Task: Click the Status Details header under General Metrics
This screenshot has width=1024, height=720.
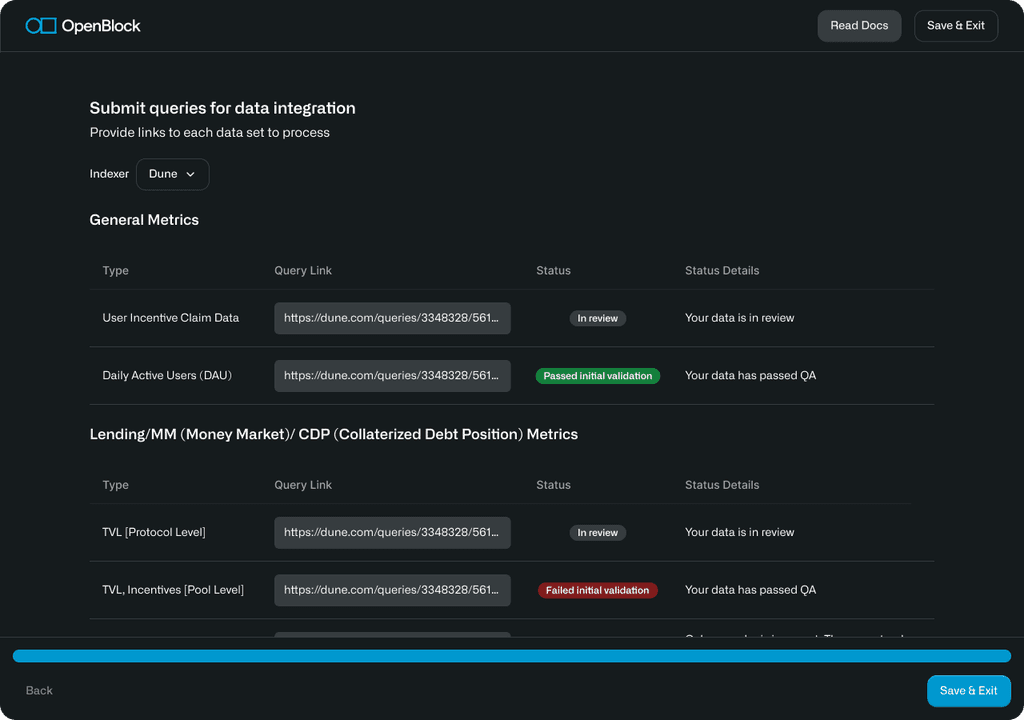Action: tap(722, 270)
